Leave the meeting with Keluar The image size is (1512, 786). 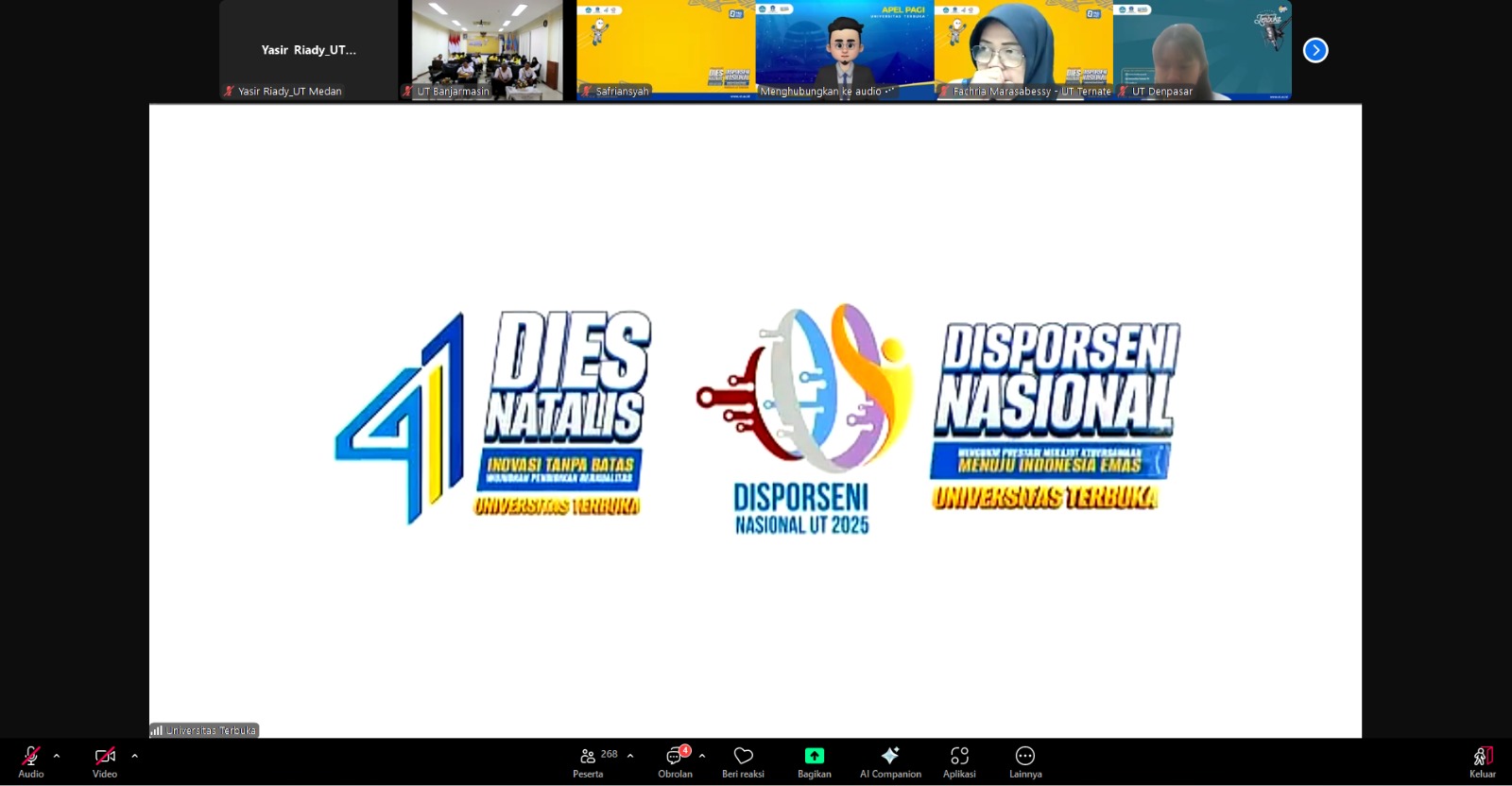click(1483, 761)
